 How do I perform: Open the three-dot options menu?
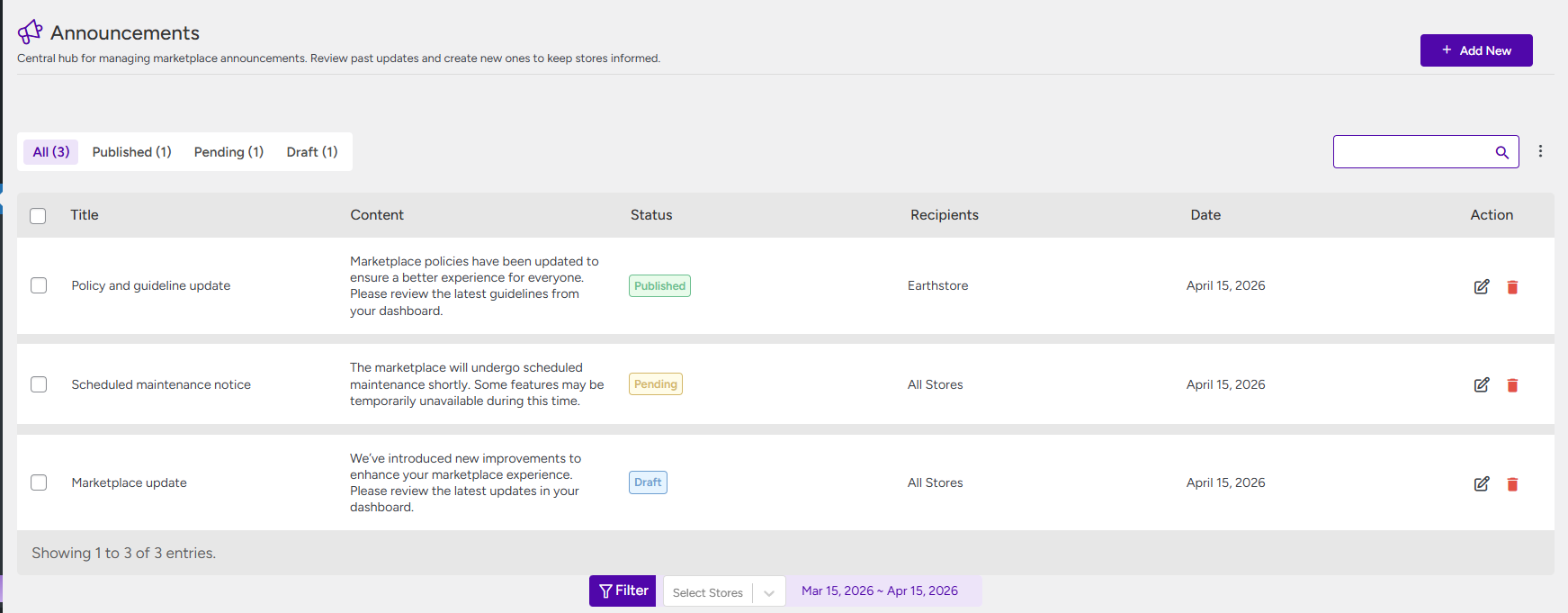coord(1540,151)
